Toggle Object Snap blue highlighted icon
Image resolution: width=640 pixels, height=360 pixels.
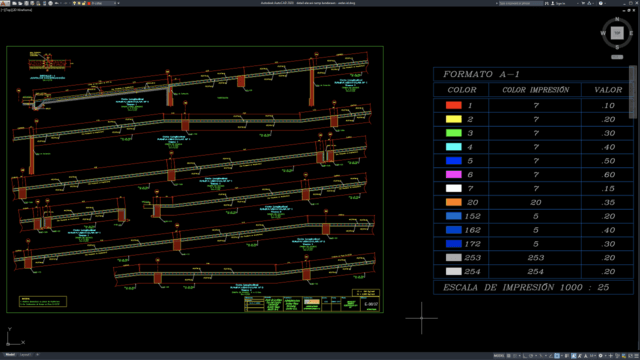557,356
